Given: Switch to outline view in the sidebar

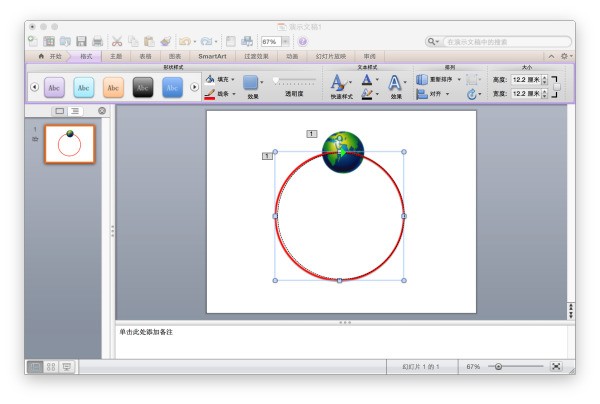Looking at the screenshot, I should 75,110.
